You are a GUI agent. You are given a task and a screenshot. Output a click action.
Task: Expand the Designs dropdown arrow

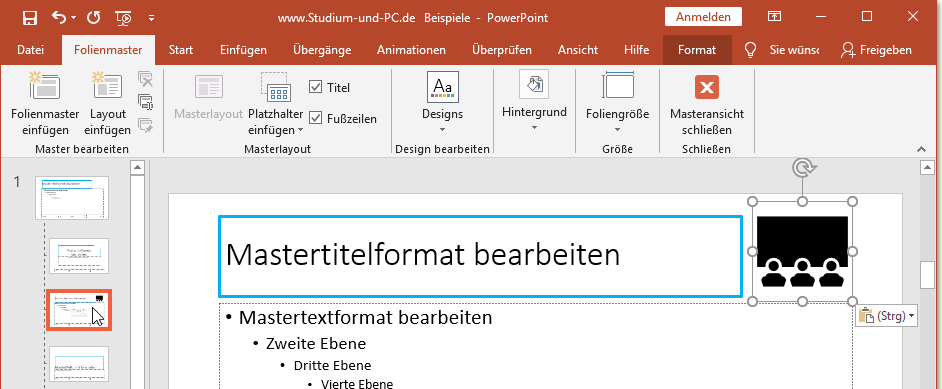(x=443, y=129)
